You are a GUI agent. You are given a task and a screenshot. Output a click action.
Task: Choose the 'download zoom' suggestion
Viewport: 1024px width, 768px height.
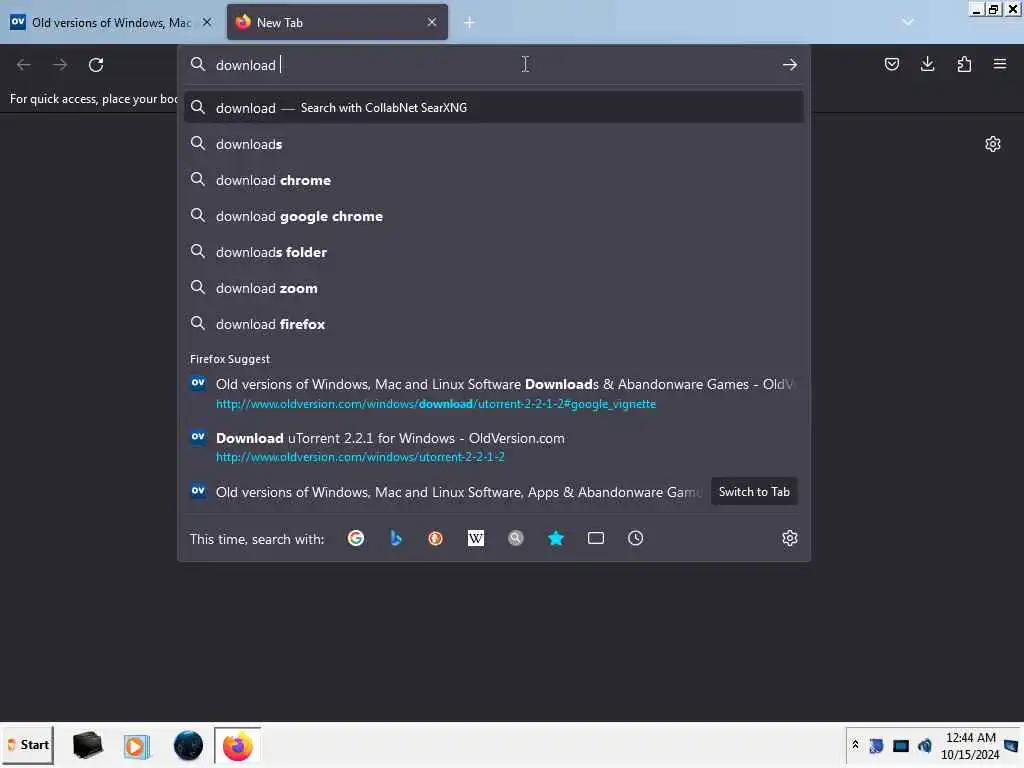click(x=494, y=288)
